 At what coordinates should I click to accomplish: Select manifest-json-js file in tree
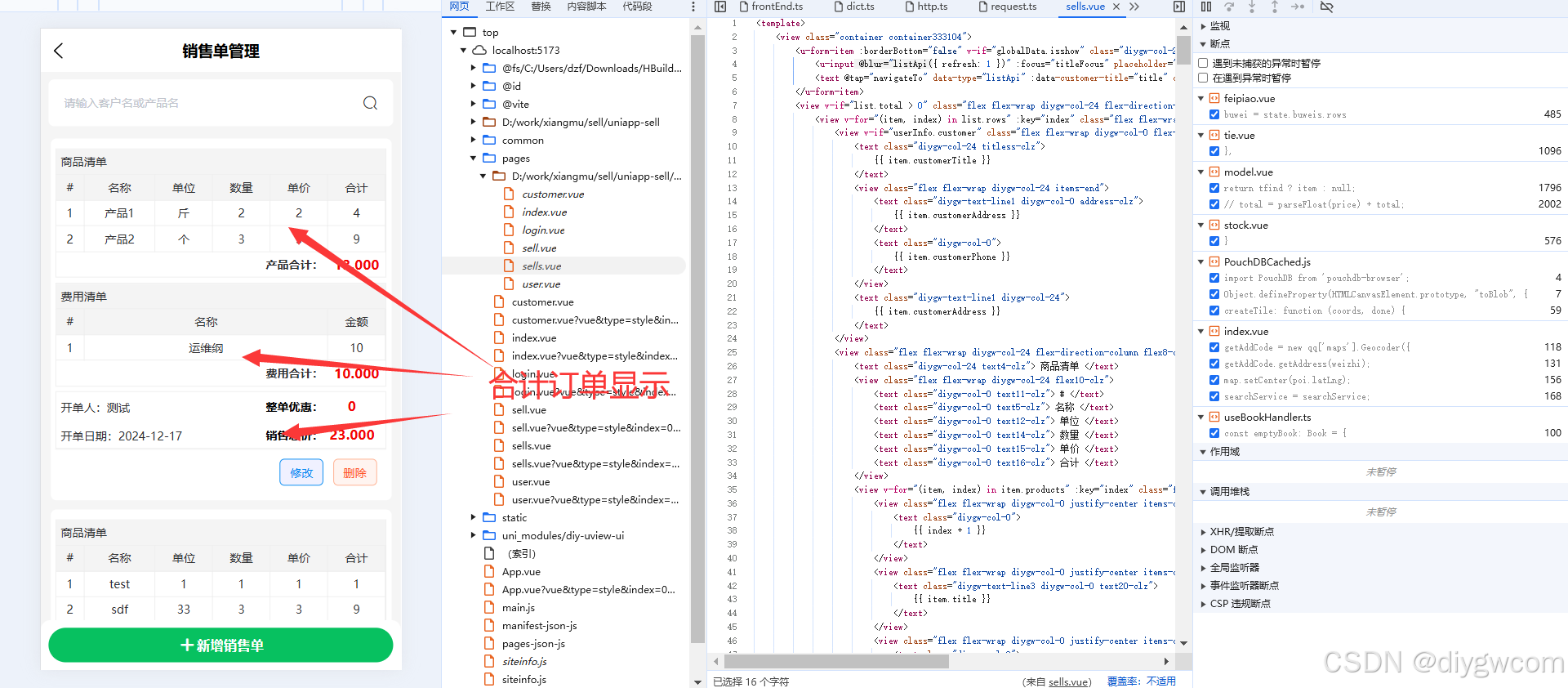[x=539, y=626]
